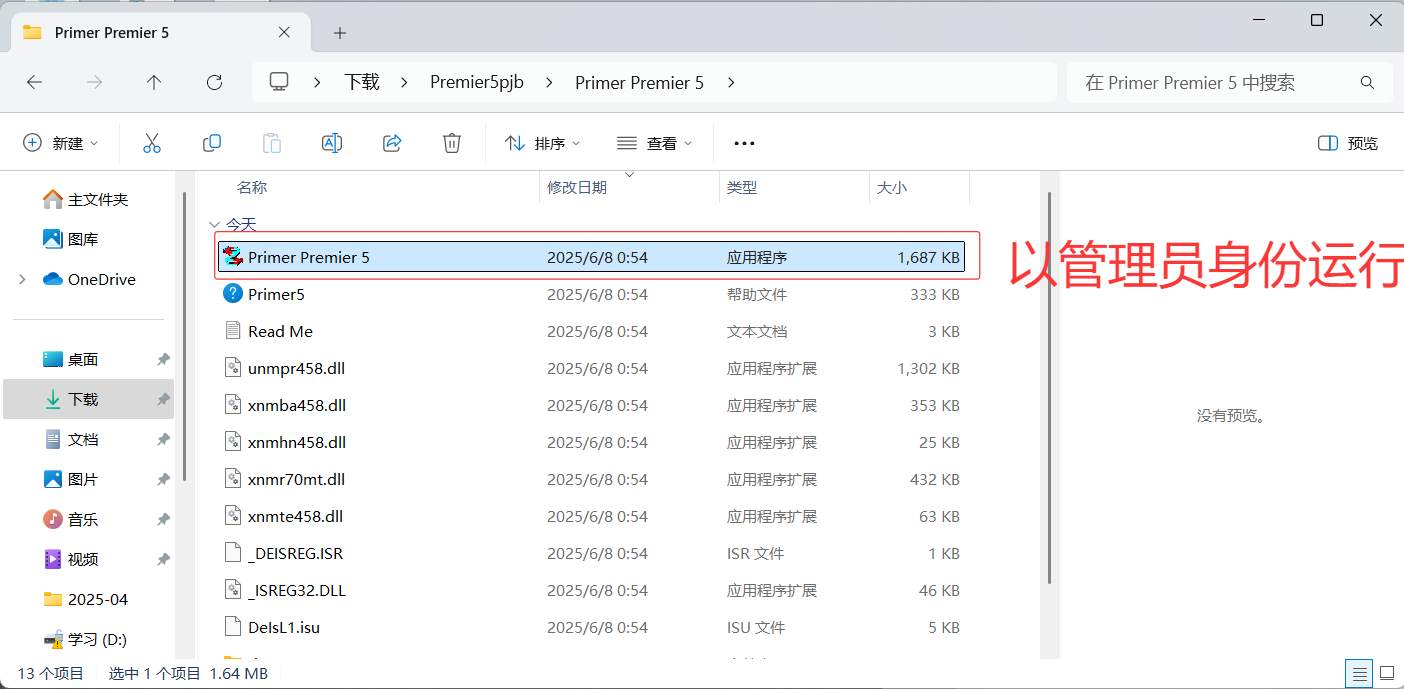The height and width of the screenshot is (689, 1404).
Task: Click the Delete trash icon
Action: pos(452,143)
